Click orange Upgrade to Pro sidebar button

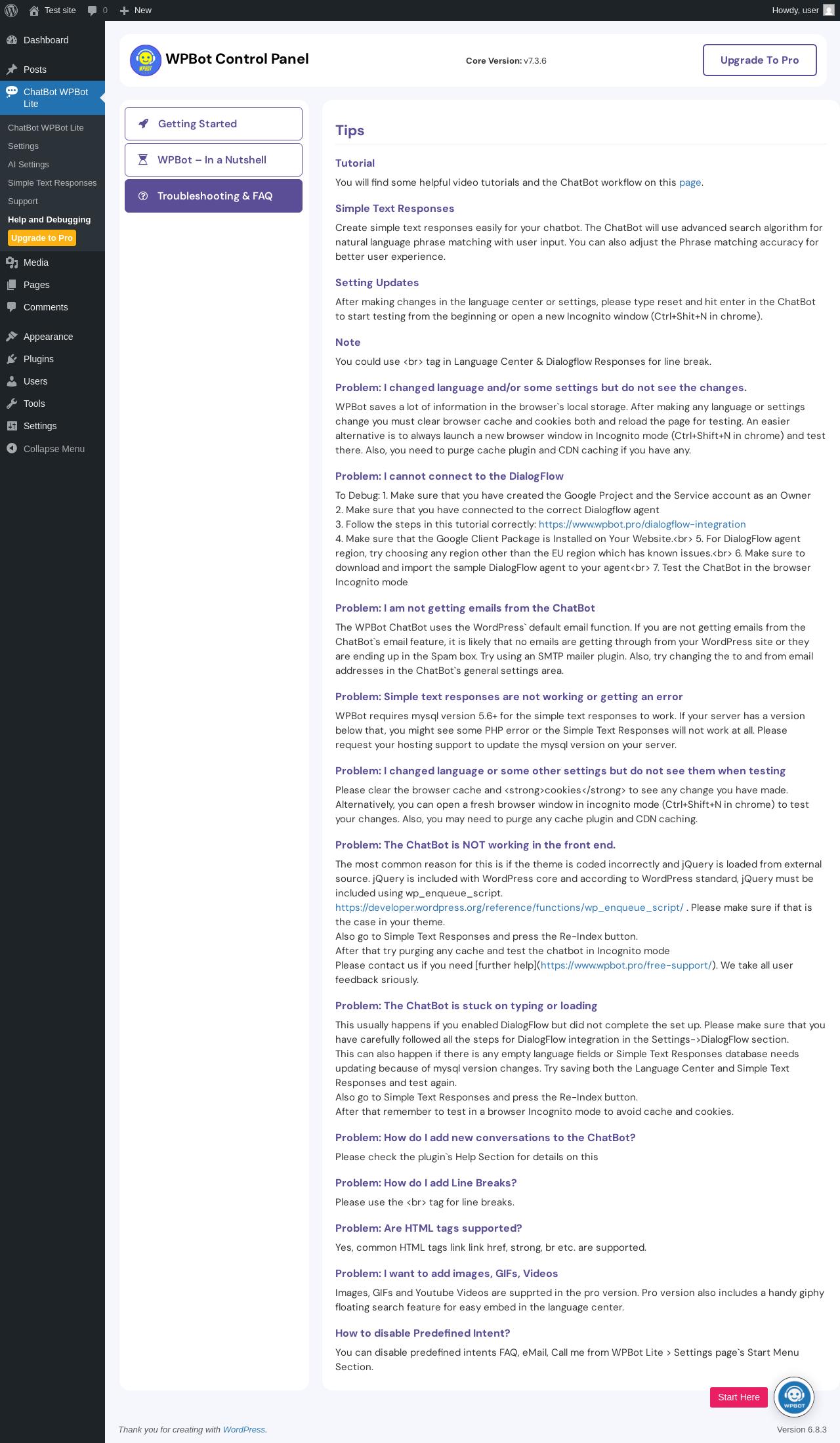pyautogui.click(x=42, y=238)
